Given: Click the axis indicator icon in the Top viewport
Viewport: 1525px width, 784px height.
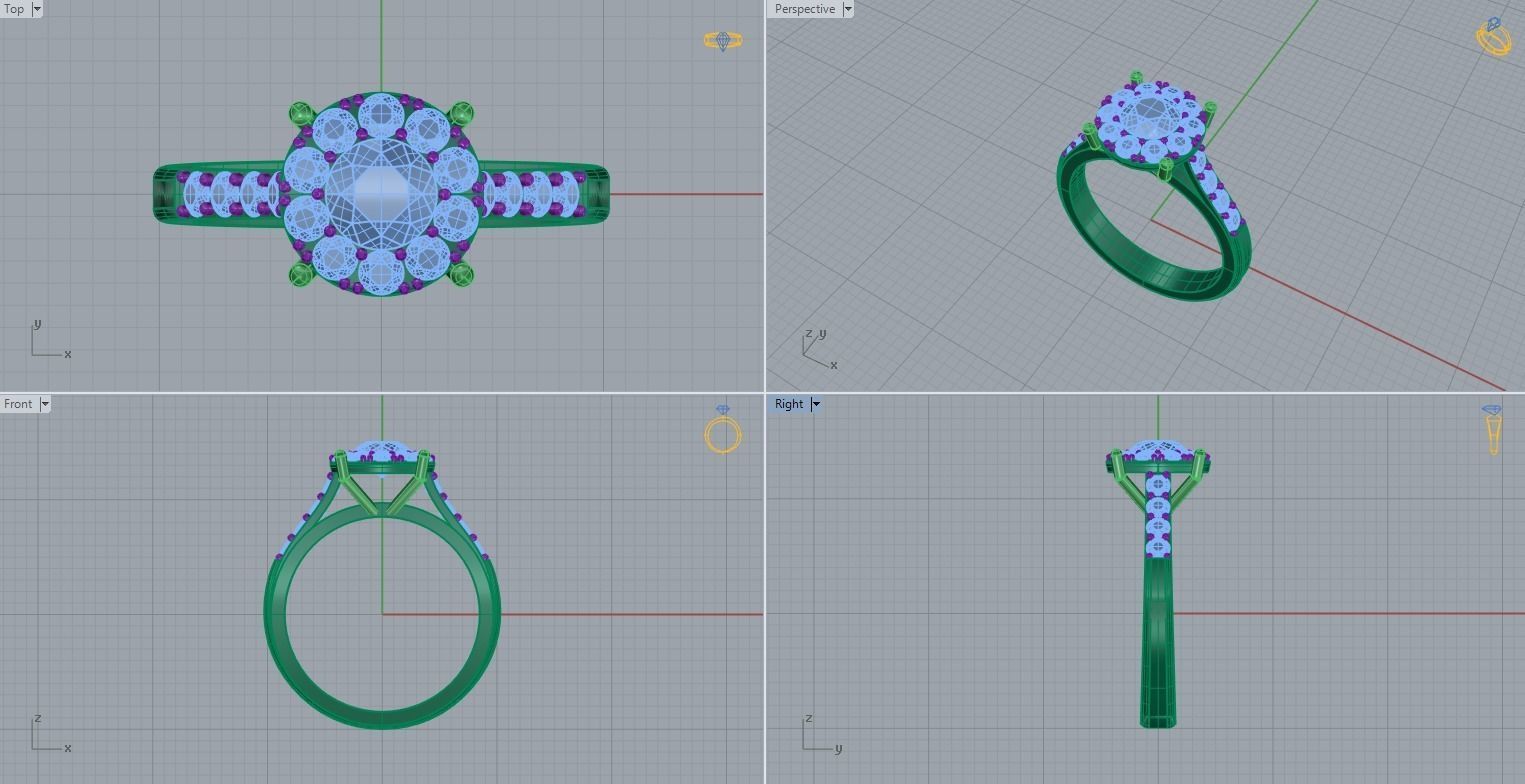Looking at the screenshot, I should 50,340.
